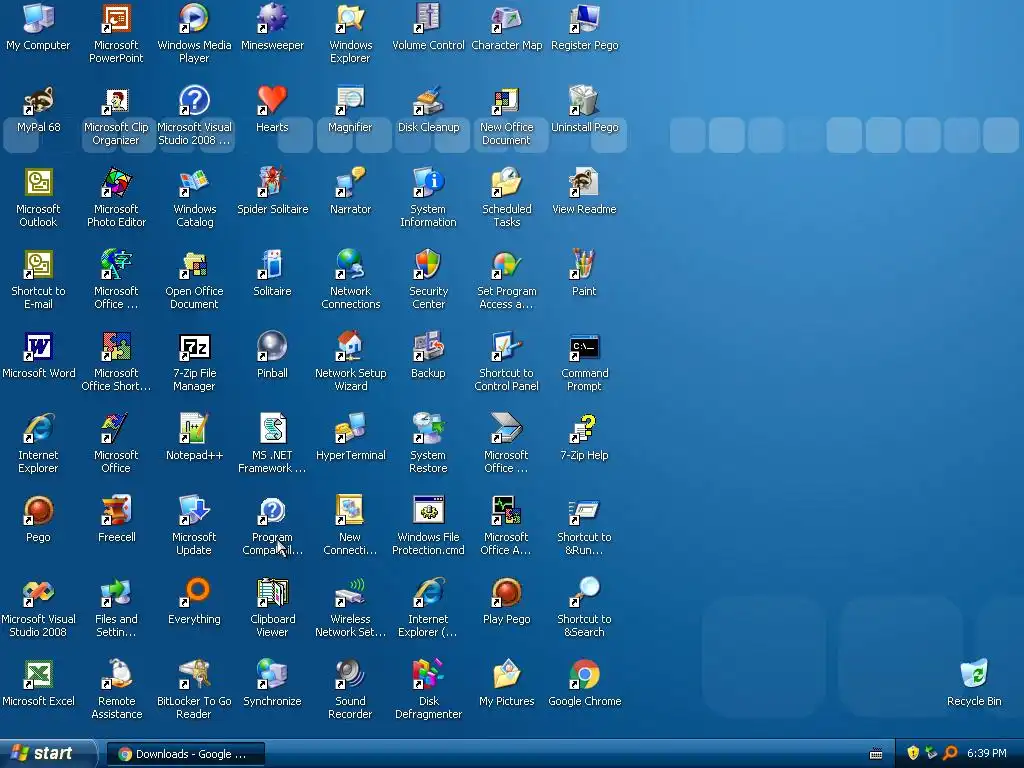The height and width of the screenshot is (768, 1024).
Task: Click the Windows File Protection.cmd icon
Action: tap(428, 510)
